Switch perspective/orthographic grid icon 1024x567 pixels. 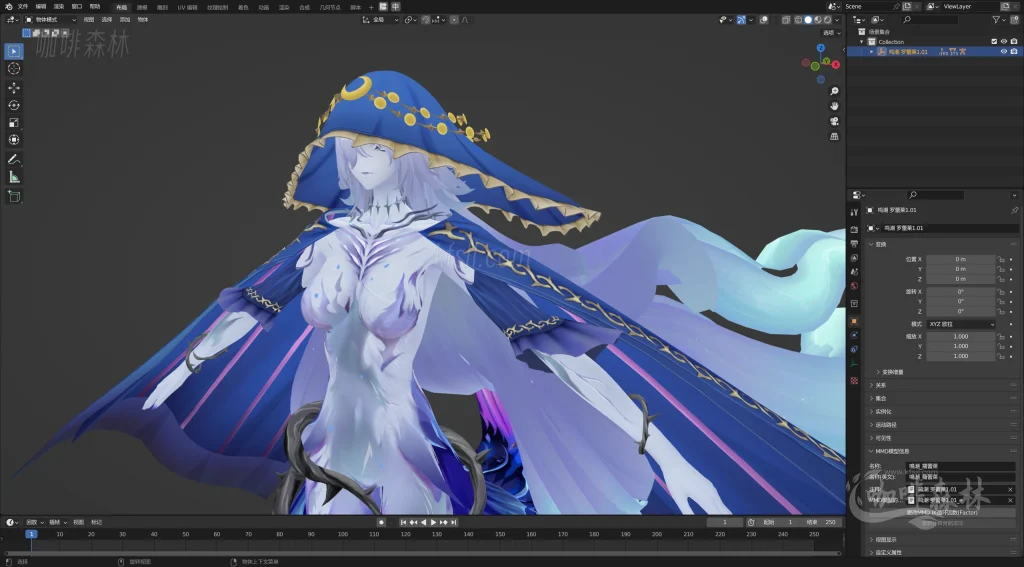tap(834, 137)
